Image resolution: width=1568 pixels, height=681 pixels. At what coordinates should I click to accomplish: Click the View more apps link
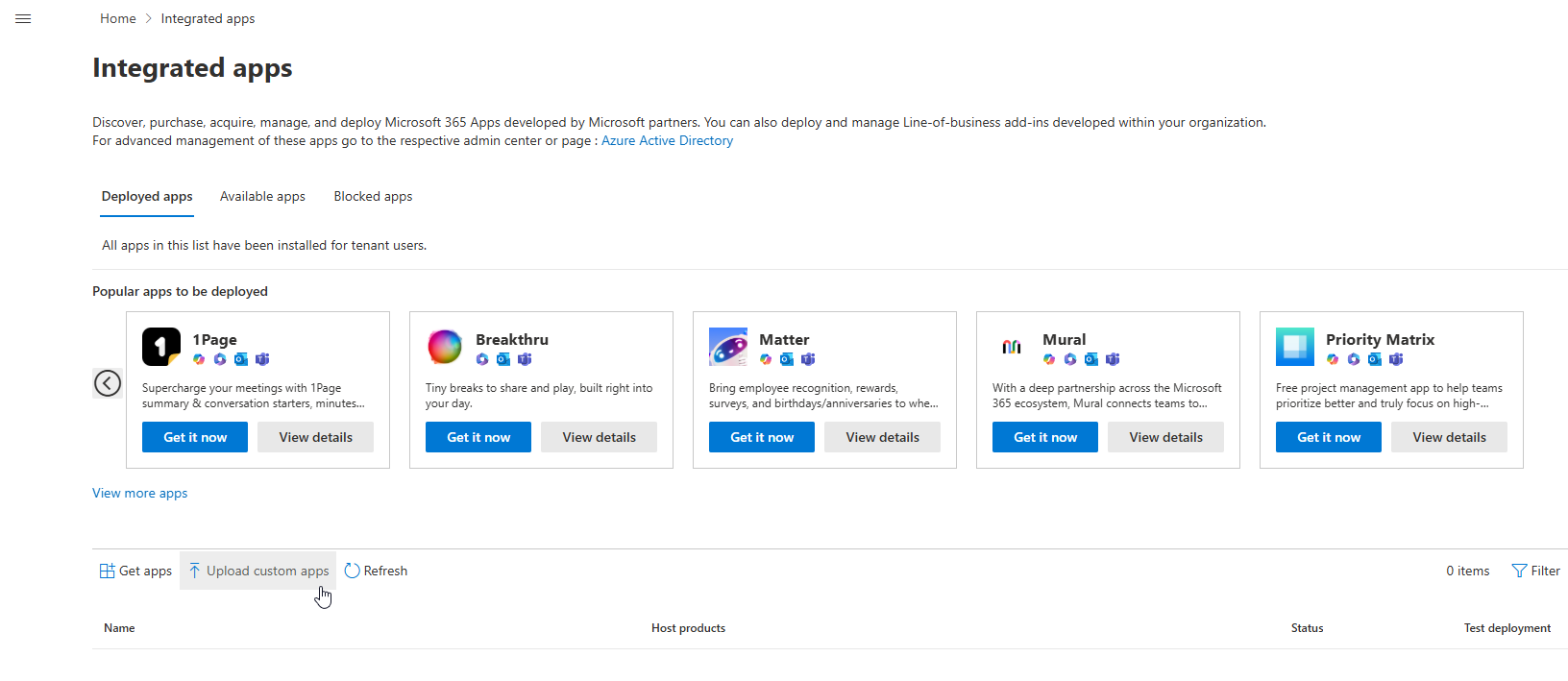[x=140, y=493]
